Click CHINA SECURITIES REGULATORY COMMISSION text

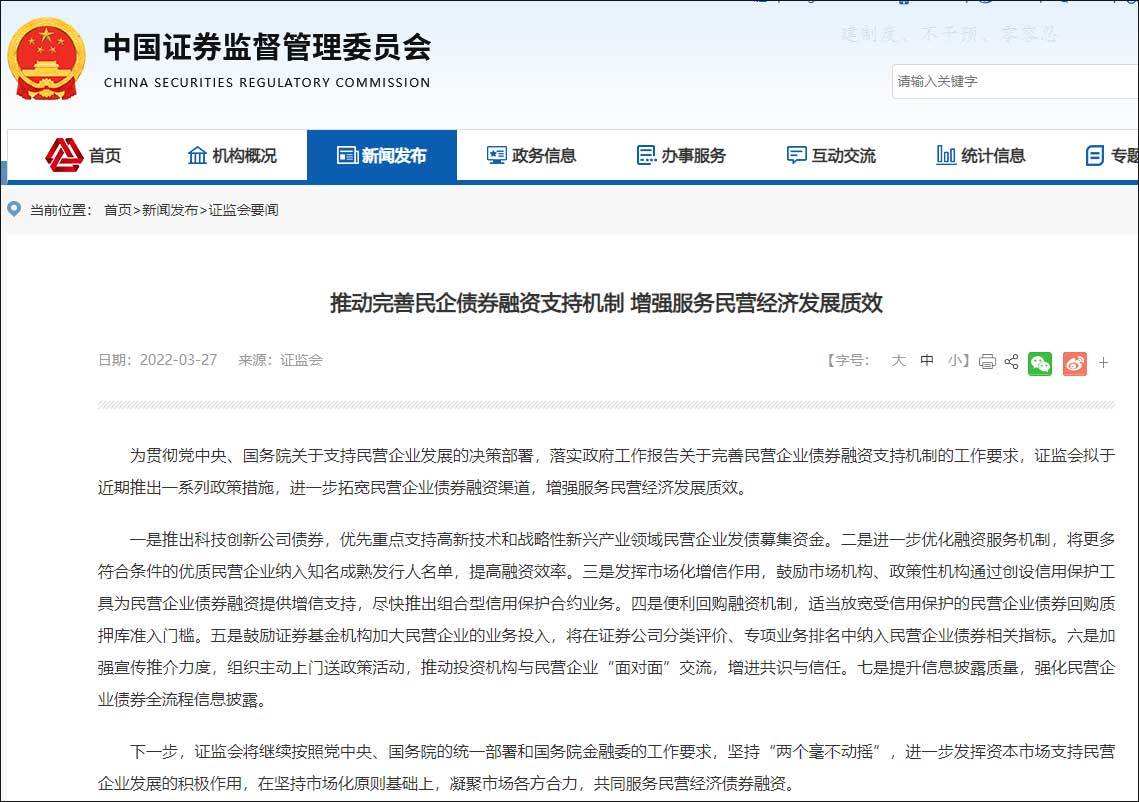click(x=267, y=83)
